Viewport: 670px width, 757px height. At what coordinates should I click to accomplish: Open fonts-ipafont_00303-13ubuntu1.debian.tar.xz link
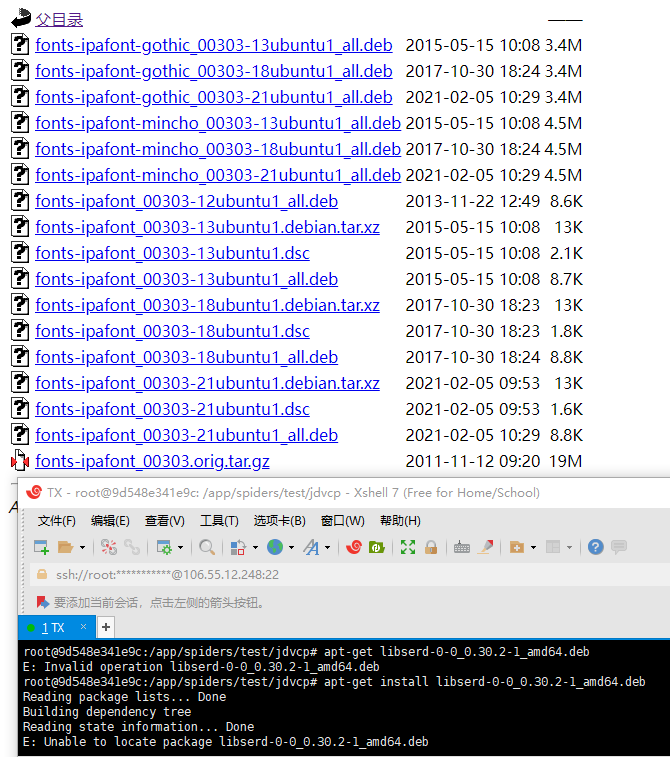(x=207, y=227)
